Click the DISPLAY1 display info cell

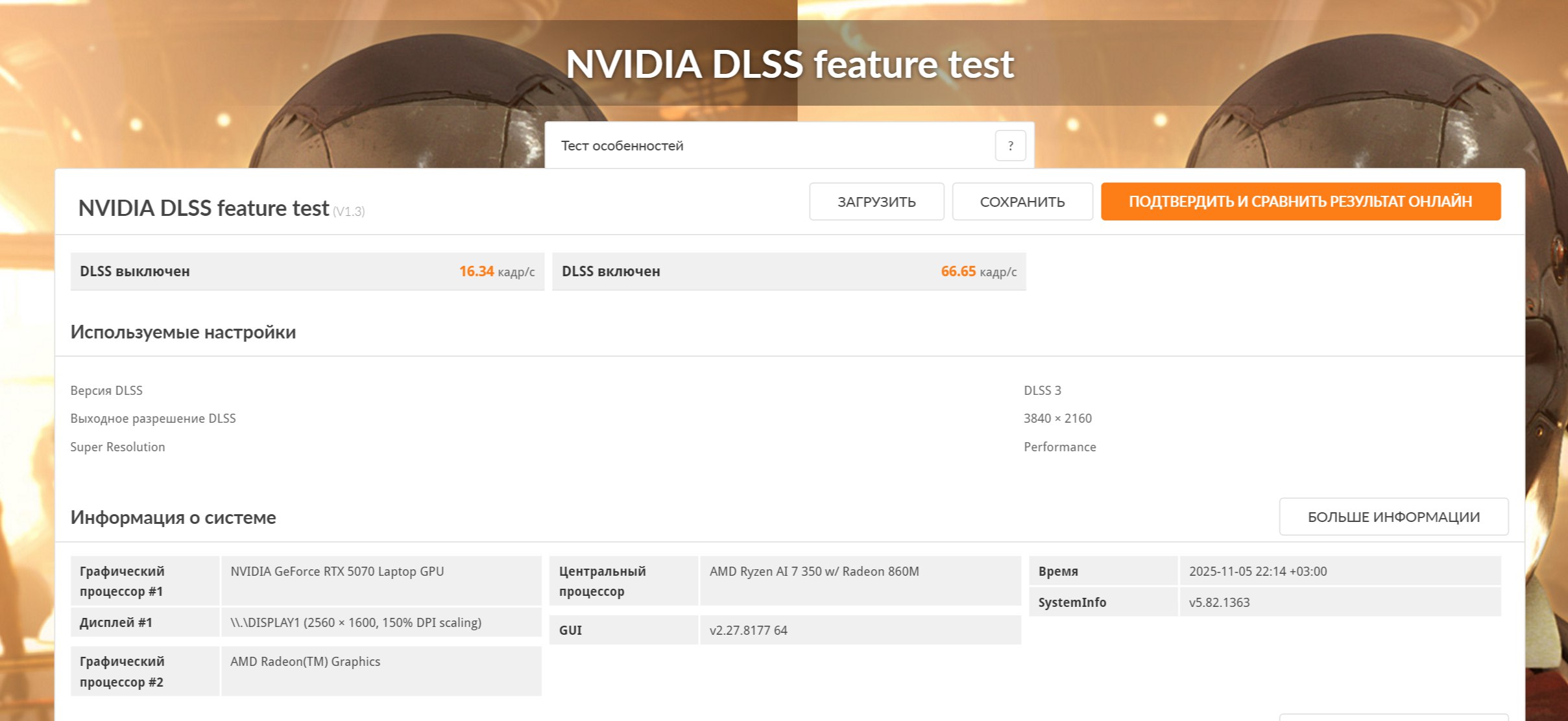[356, 622]
